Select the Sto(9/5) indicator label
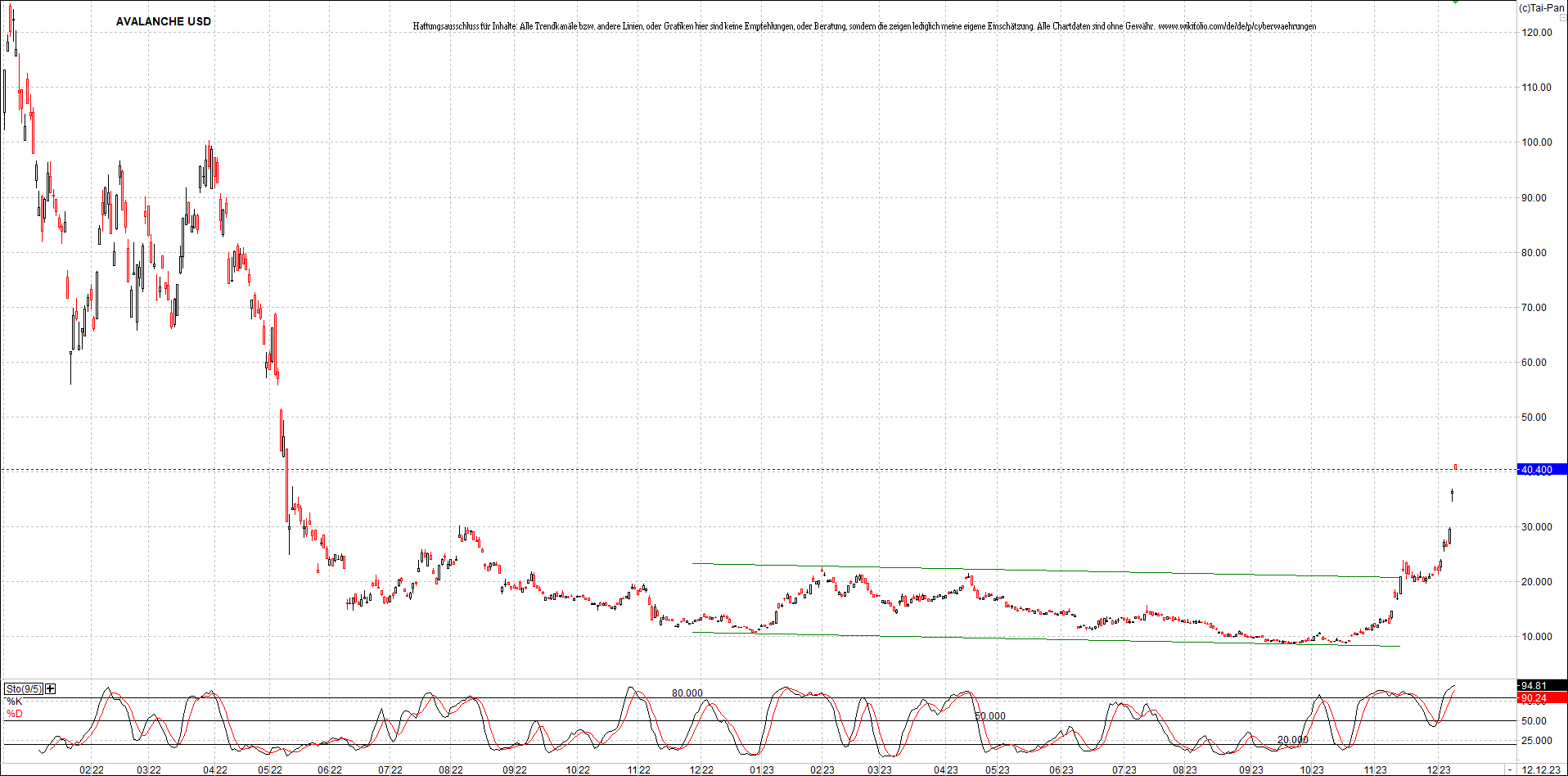 click(x=23, y=688)
